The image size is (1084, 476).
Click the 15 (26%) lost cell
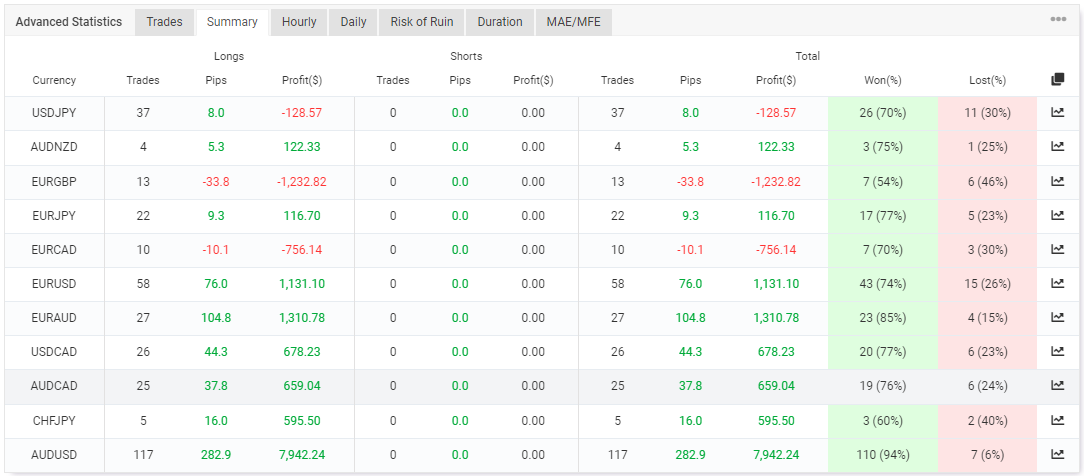pos(987,284)
